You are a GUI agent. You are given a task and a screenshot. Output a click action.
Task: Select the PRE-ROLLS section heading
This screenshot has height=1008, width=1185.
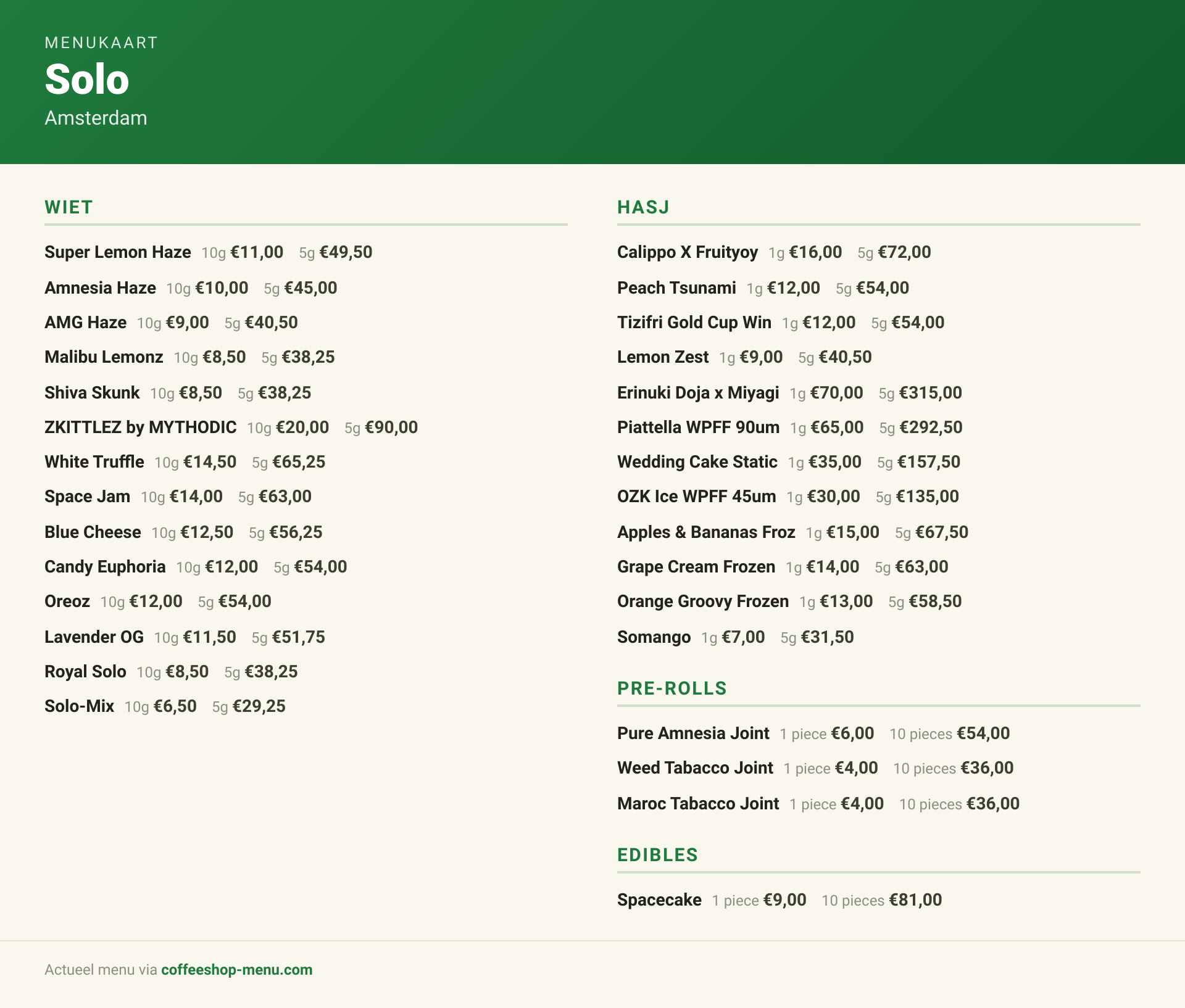(x=672, y=688)
